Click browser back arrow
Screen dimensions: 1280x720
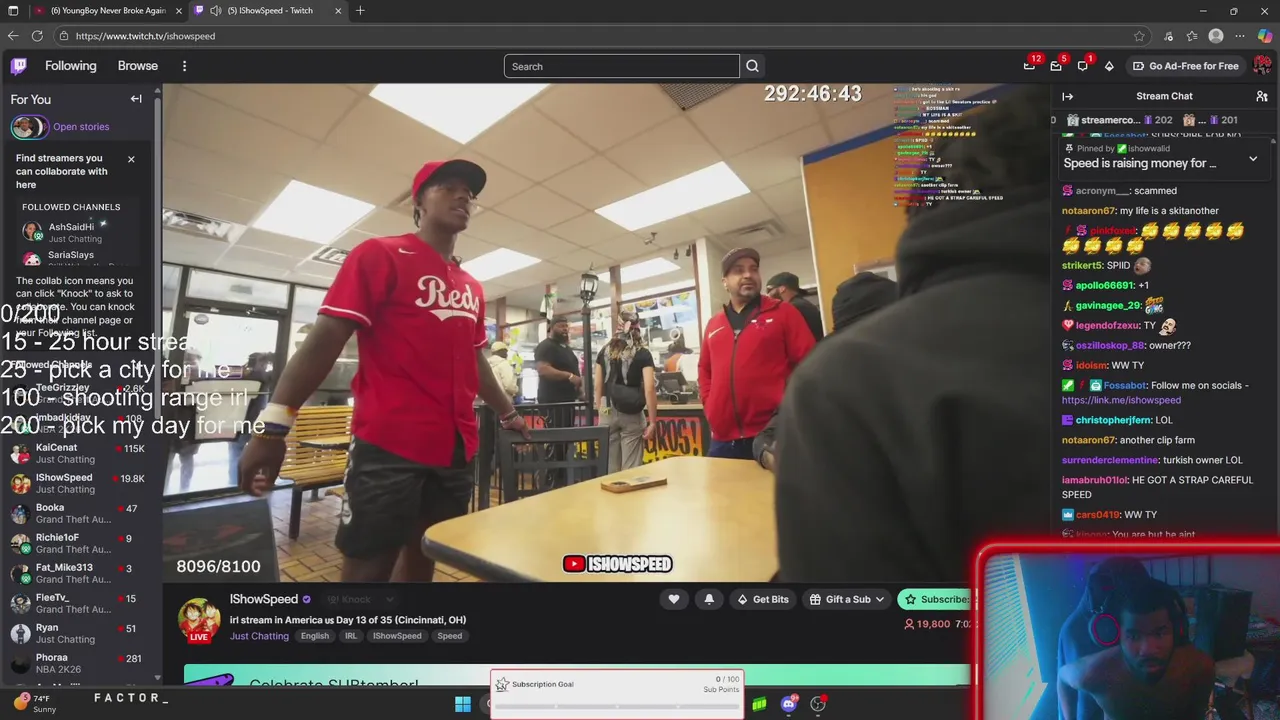13,36
